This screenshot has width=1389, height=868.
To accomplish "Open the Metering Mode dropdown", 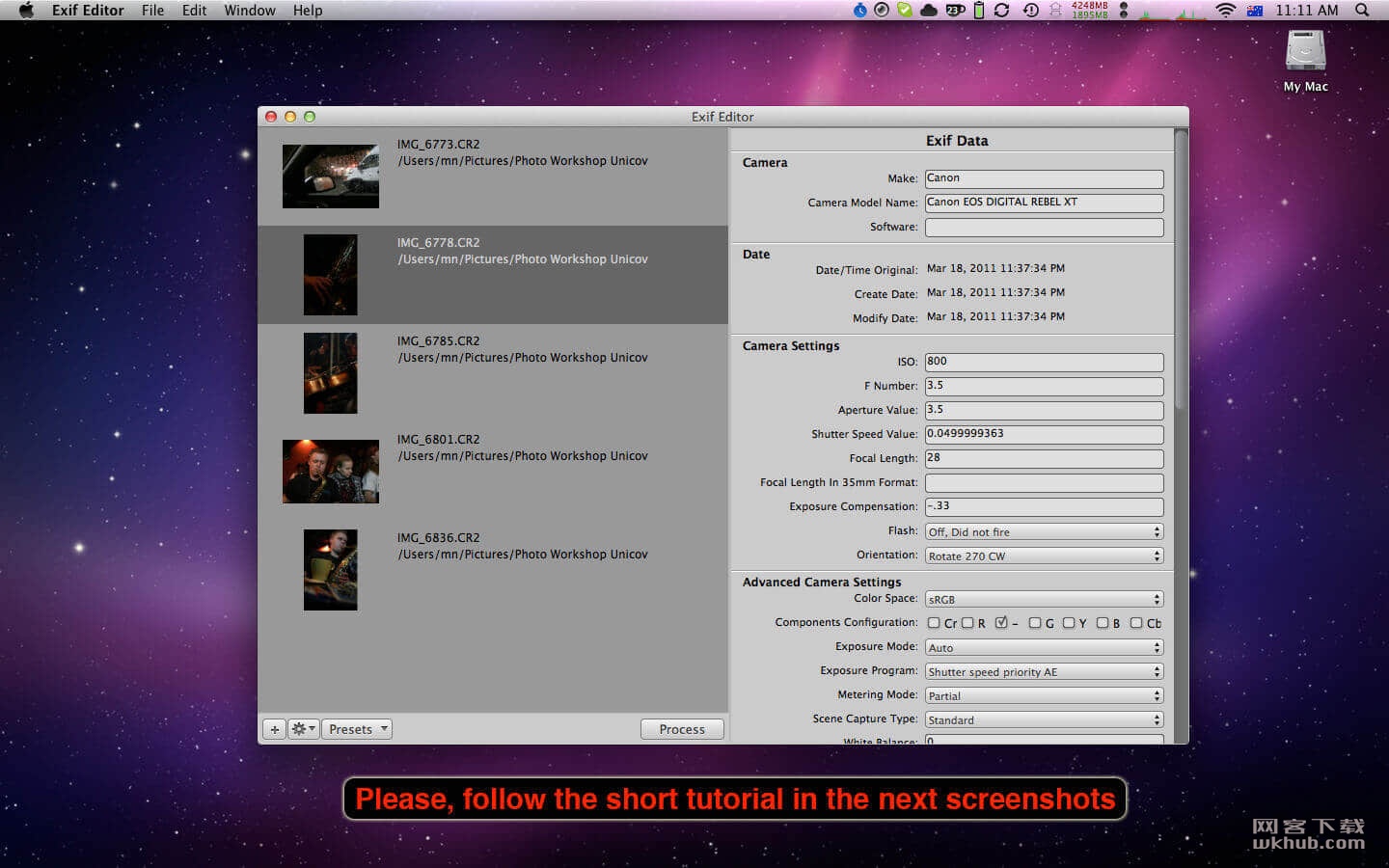I will point(1044,696).
